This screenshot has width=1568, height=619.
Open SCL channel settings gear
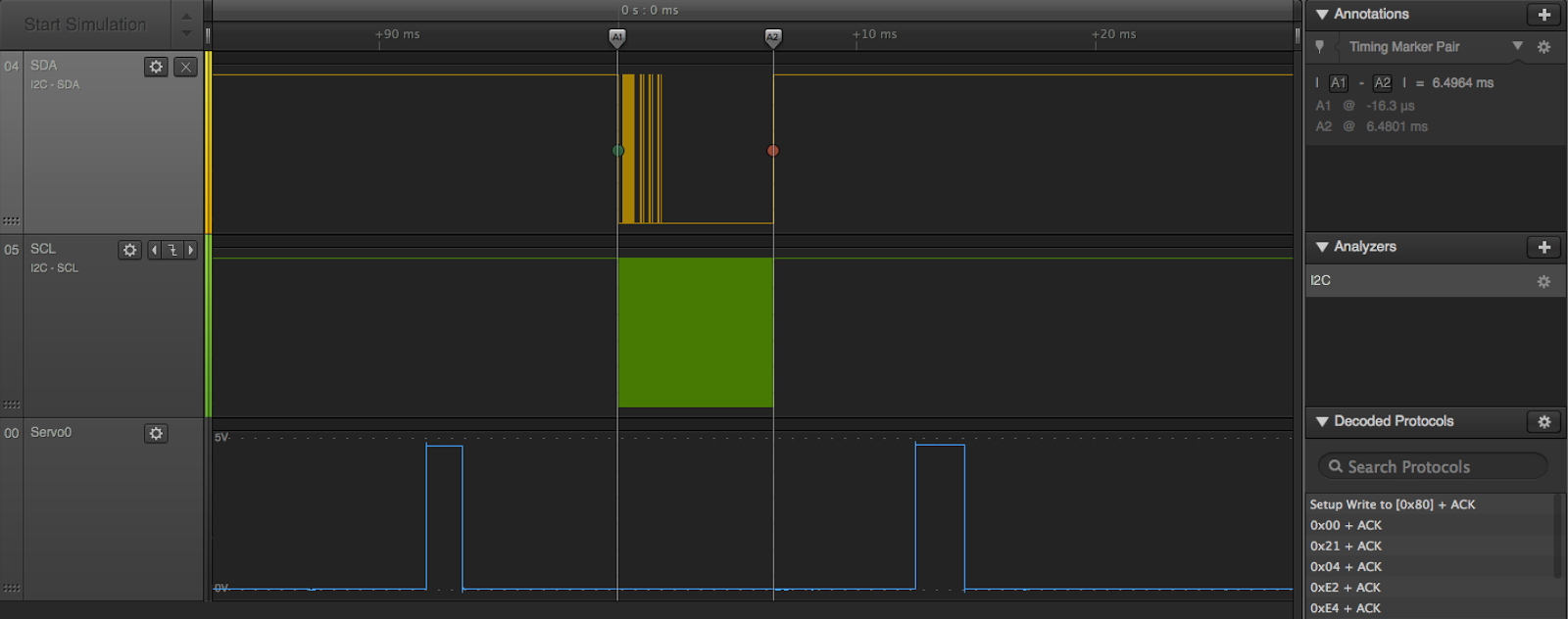[x=129, y=250]
